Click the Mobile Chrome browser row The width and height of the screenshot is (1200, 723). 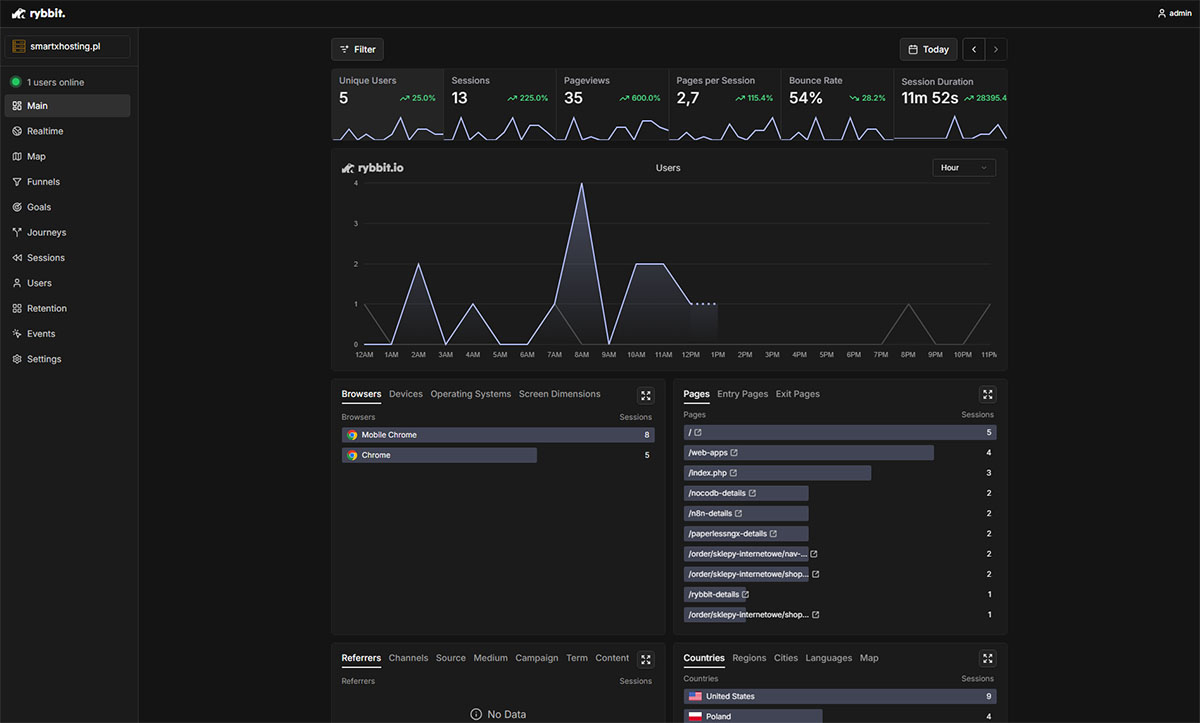click(x=497, y=435)
